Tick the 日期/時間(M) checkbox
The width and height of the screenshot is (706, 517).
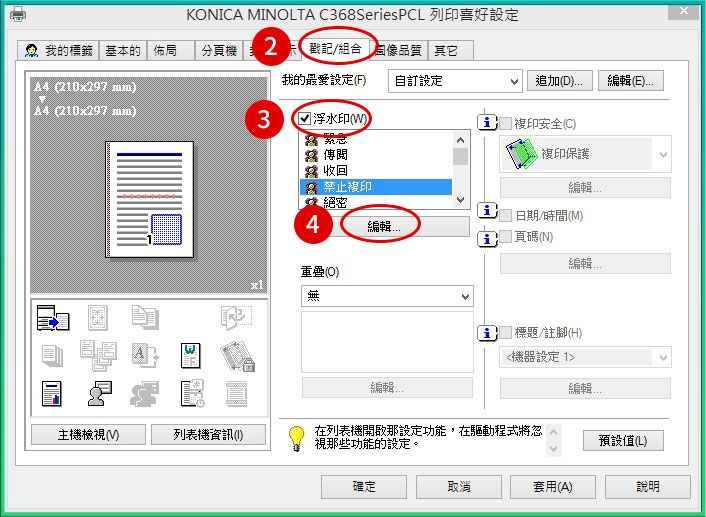pos(506,215)
